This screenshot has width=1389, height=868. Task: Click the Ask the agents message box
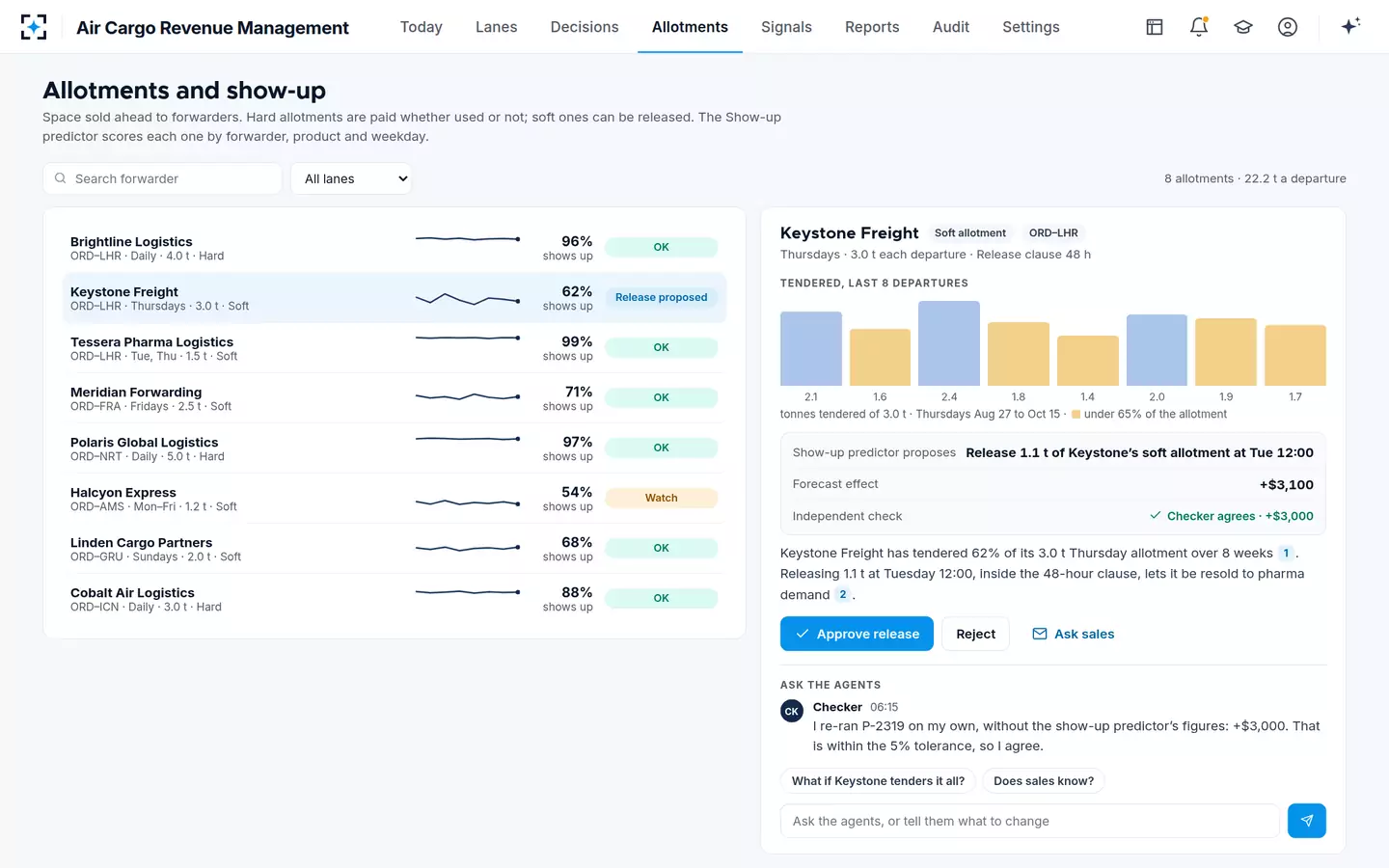point(1030,821)
